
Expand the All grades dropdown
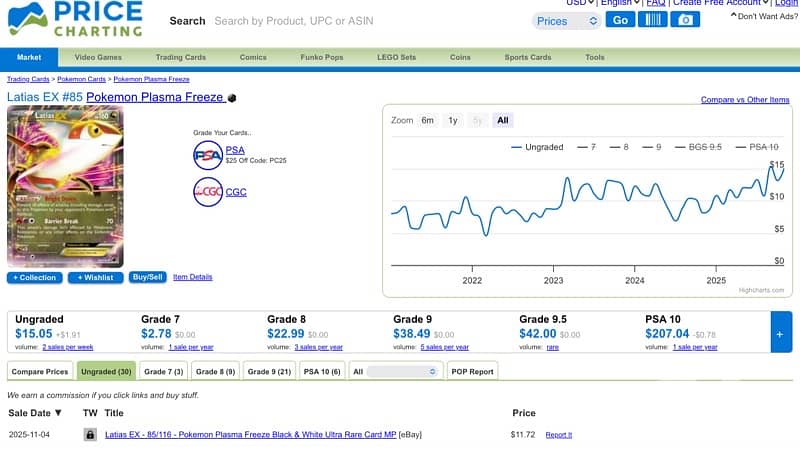[x=396, y=371]
